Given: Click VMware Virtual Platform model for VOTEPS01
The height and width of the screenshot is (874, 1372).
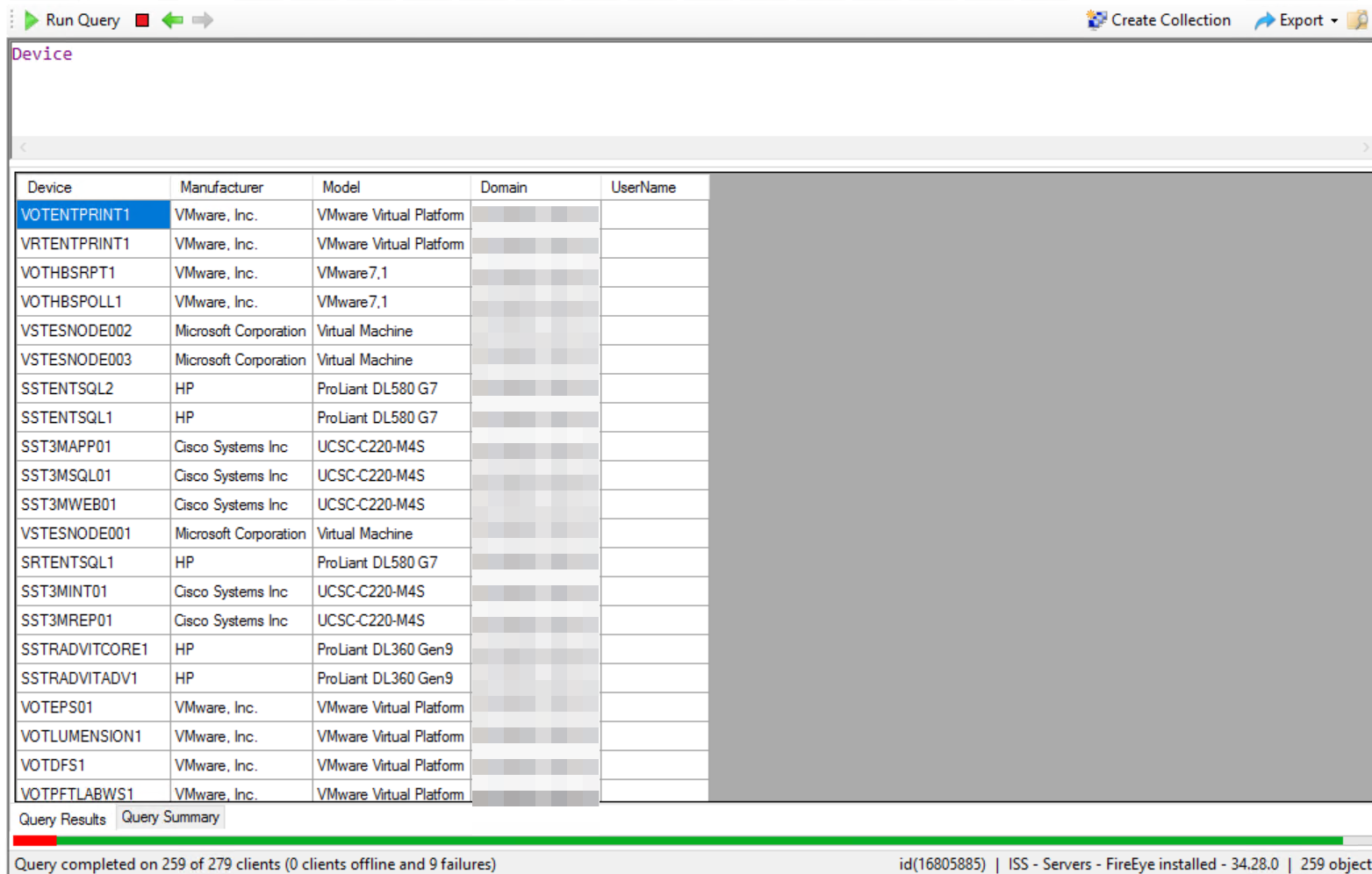Looking at the screenshot, I should click(391, 707).
